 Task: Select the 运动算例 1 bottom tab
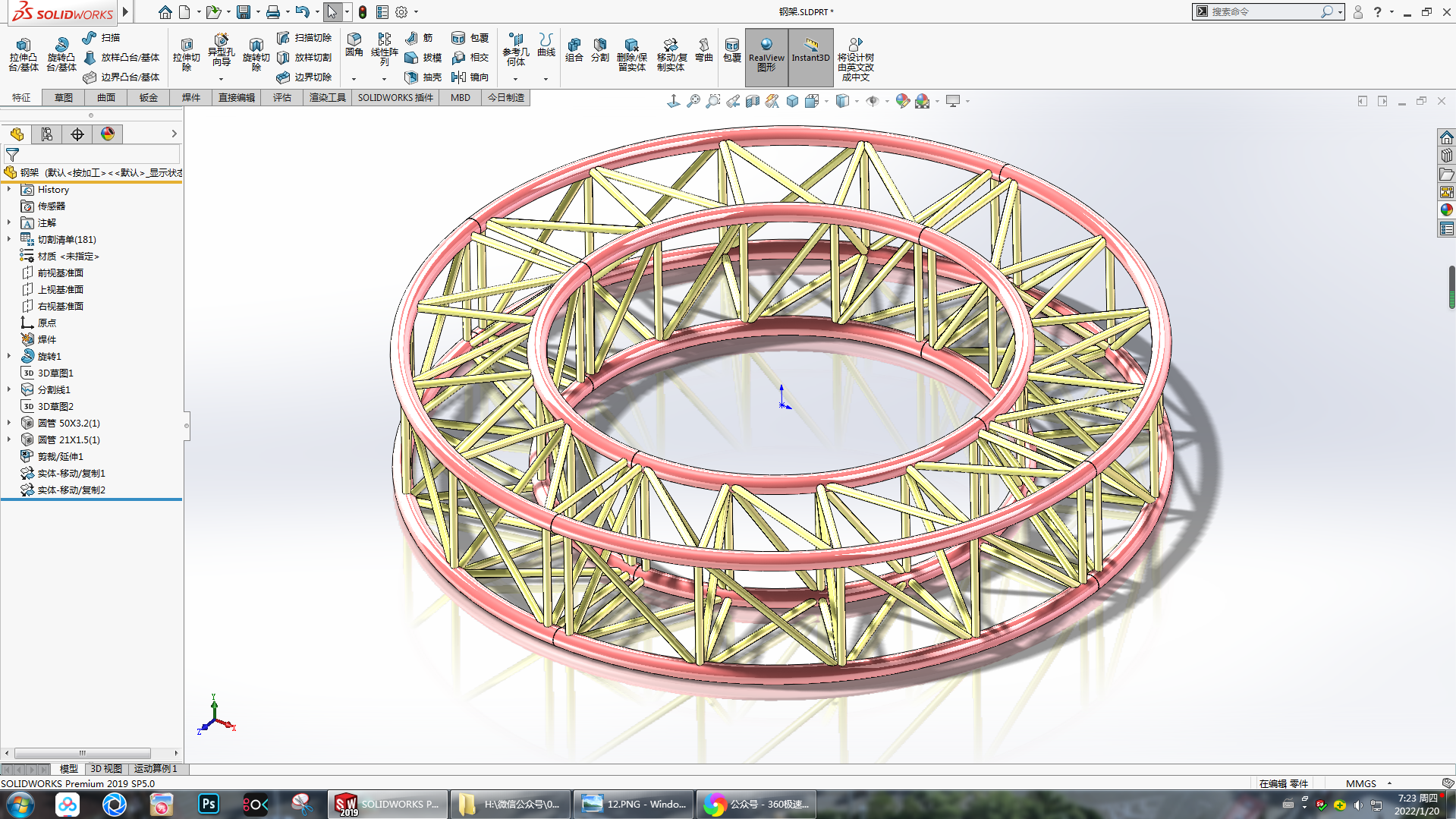click(156, 769)
